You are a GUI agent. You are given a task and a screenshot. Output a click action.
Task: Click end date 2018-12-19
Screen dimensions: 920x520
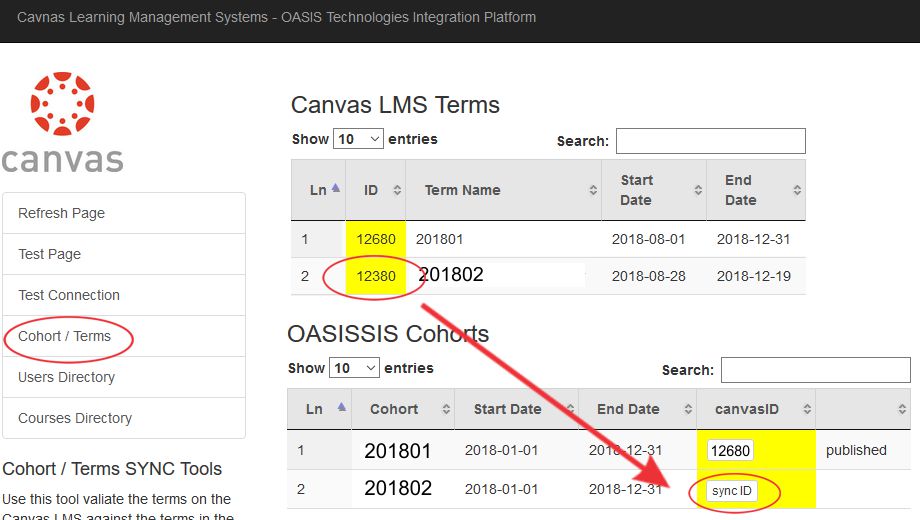coord(754,276)
